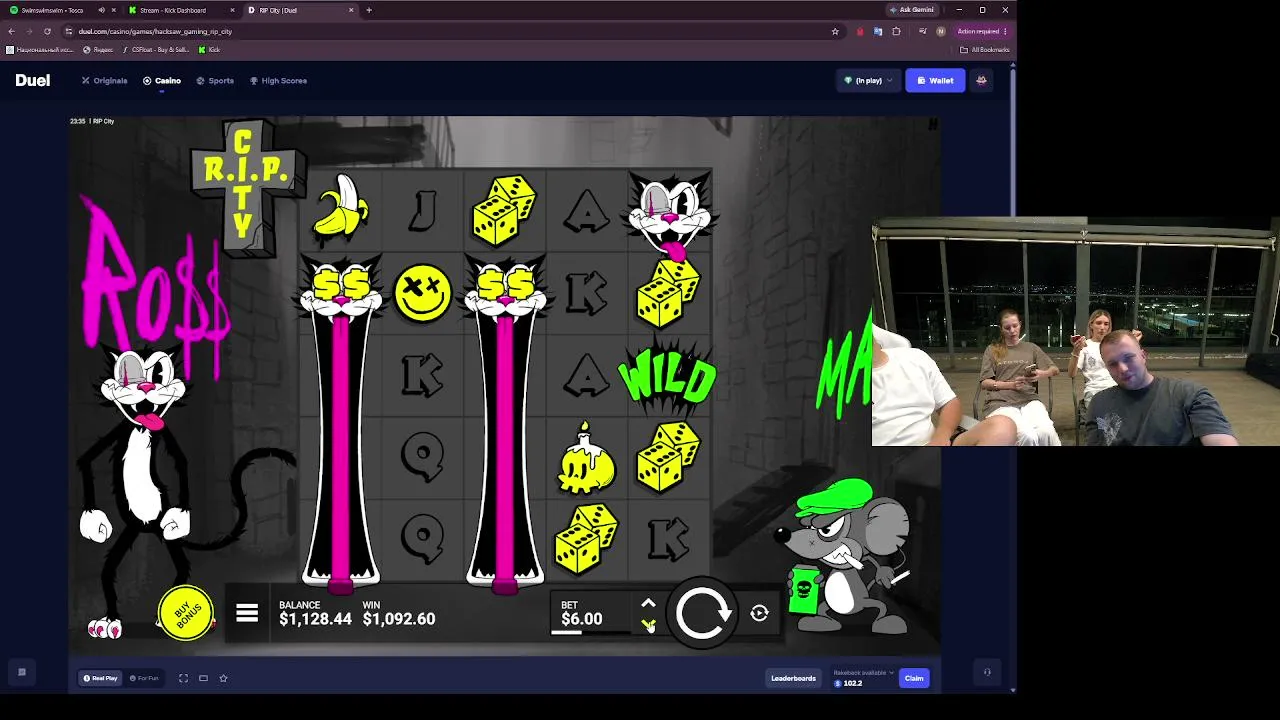
Task: Expand the in-play balance dropdown
Action: pos(868,80)
